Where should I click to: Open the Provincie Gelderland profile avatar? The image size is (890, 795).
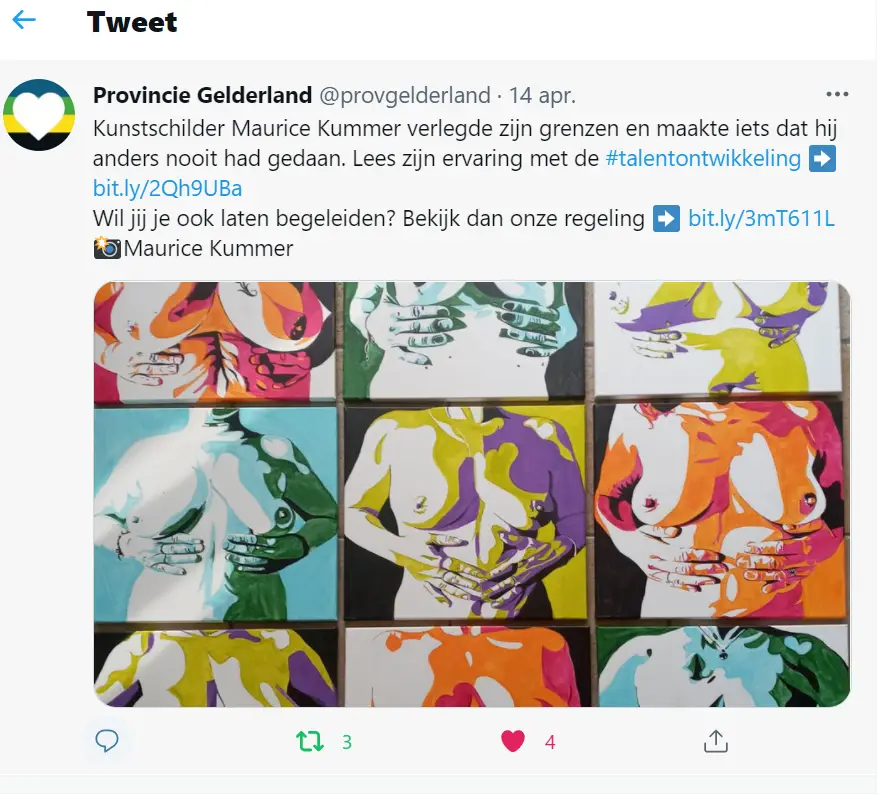point(39,115)
